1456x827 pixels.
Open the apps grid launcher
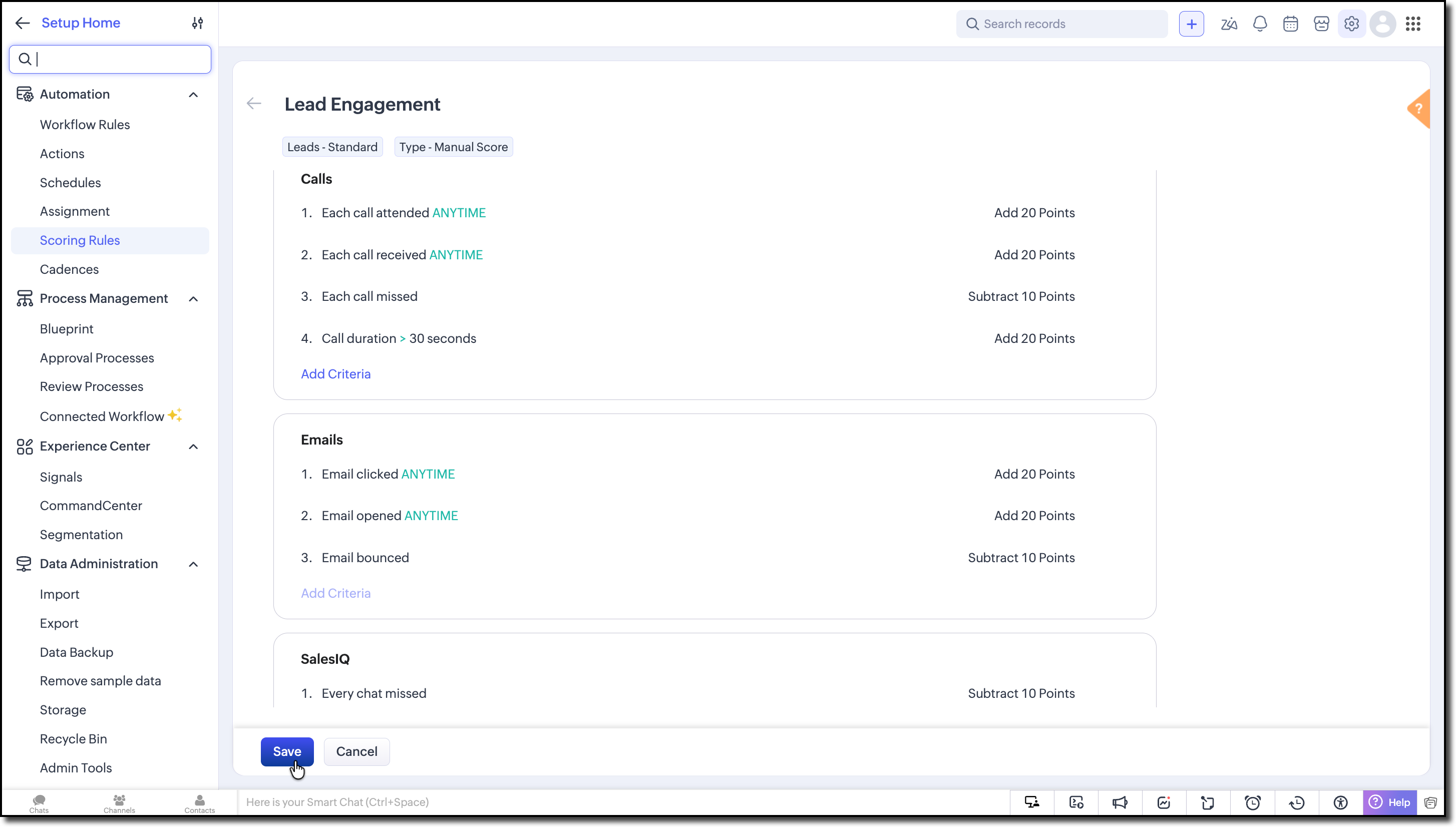pos(1413,24)
